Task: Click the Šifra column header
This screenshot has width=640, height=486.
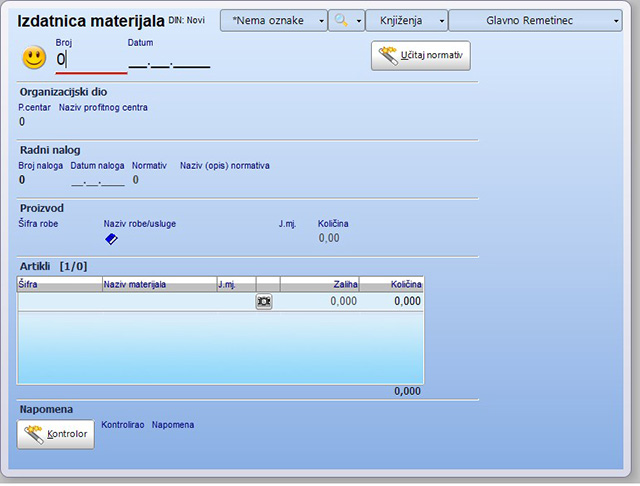Action: tap(59, 284)
